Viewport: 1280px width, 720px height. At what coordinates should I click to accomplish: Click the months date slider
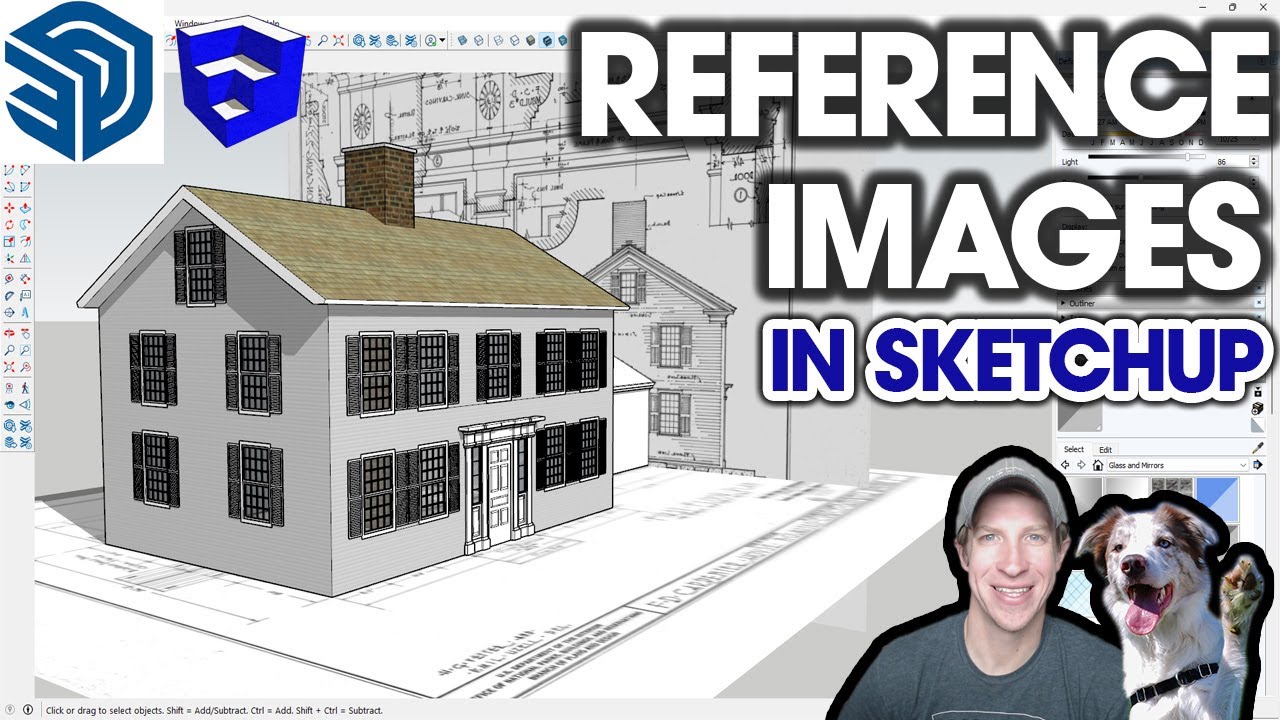click(x=1150, y=133)
